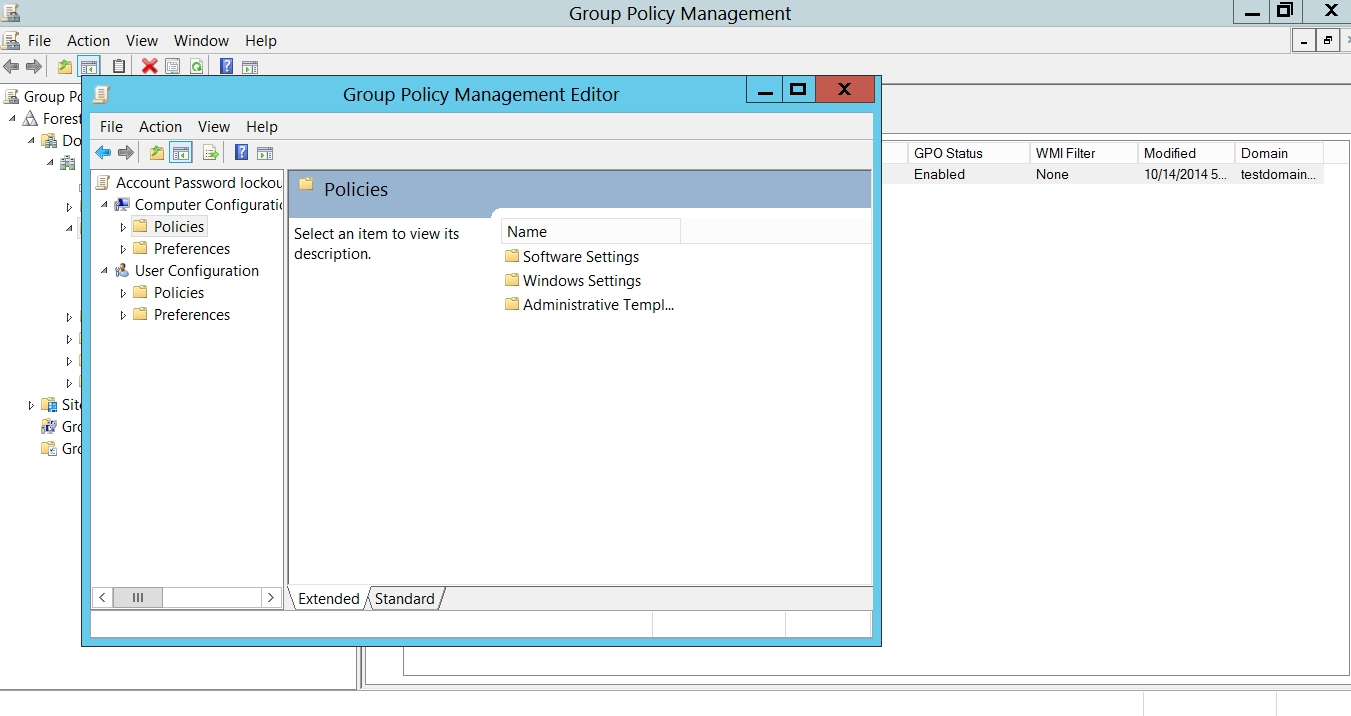The image size is (1351, 716).
Task: Click the red X Delete icon in main toolbar
Action: (x=149, y=67)
